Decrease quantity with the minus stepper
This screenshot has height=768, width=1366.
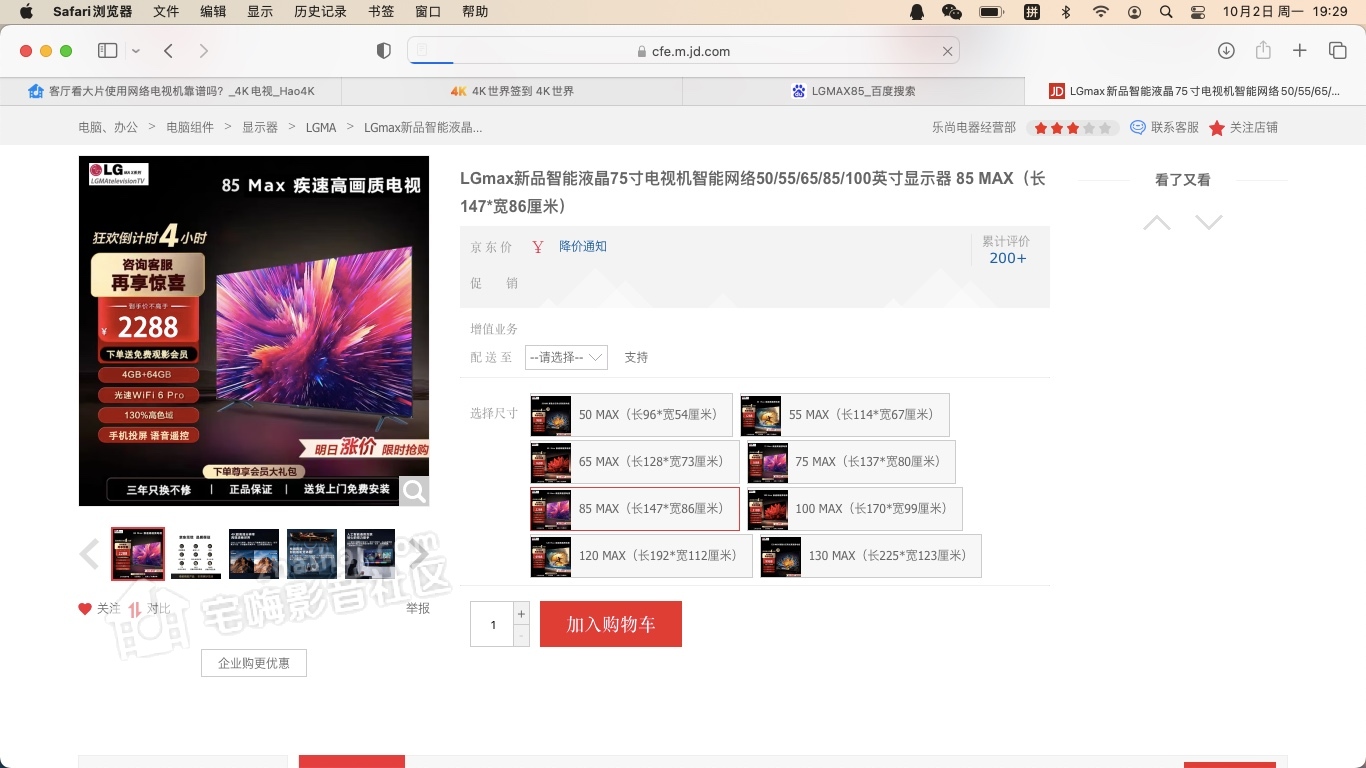tap(521, 636)
